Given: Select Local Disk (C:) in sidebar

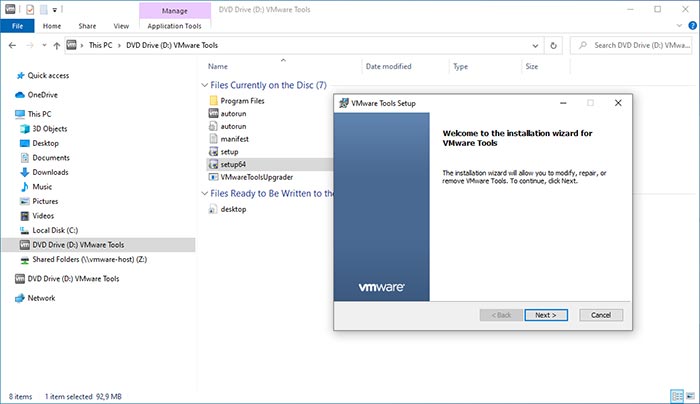Looking at the screenshot, I should coord(55,230).
